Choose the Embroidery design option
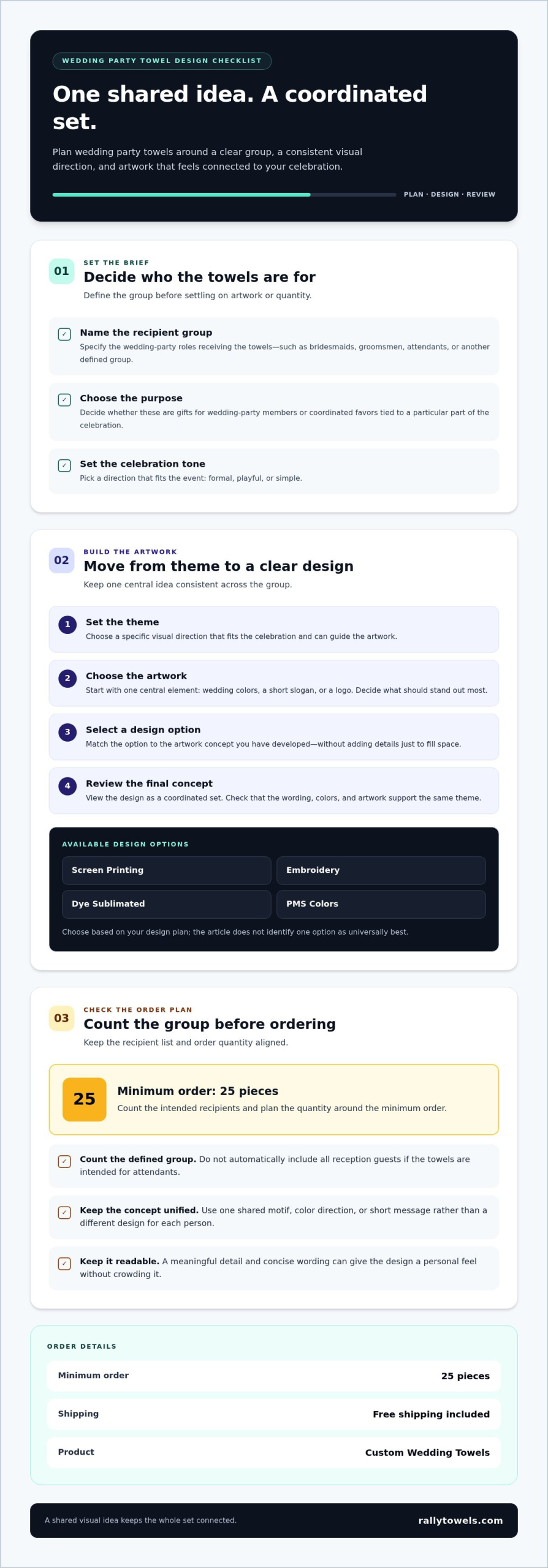The height and width of the screenshot is (1568, 548). tap(381, 870)
